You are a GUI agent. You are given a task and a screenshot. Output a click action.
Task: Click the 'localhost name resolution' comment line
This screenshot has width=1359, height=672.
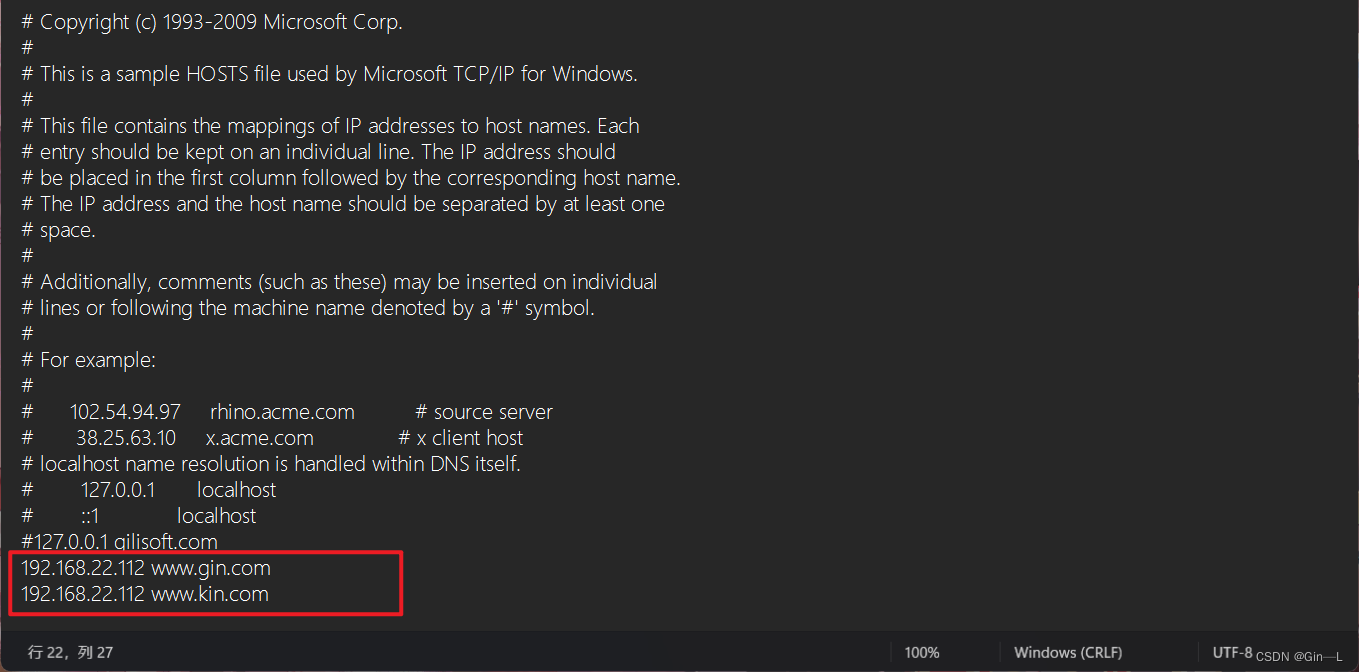click(x=271, y=464)
